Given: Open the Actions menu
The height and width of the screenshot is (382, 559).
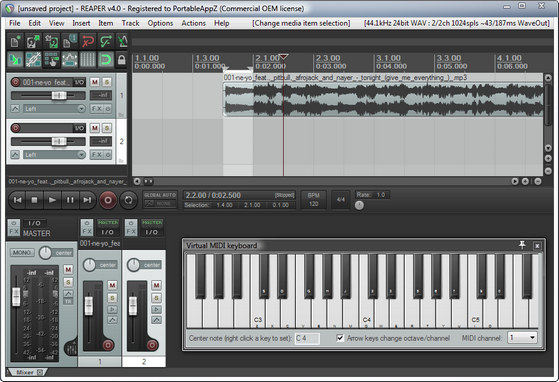Looking at the screenshot, I should click(194, 23).
